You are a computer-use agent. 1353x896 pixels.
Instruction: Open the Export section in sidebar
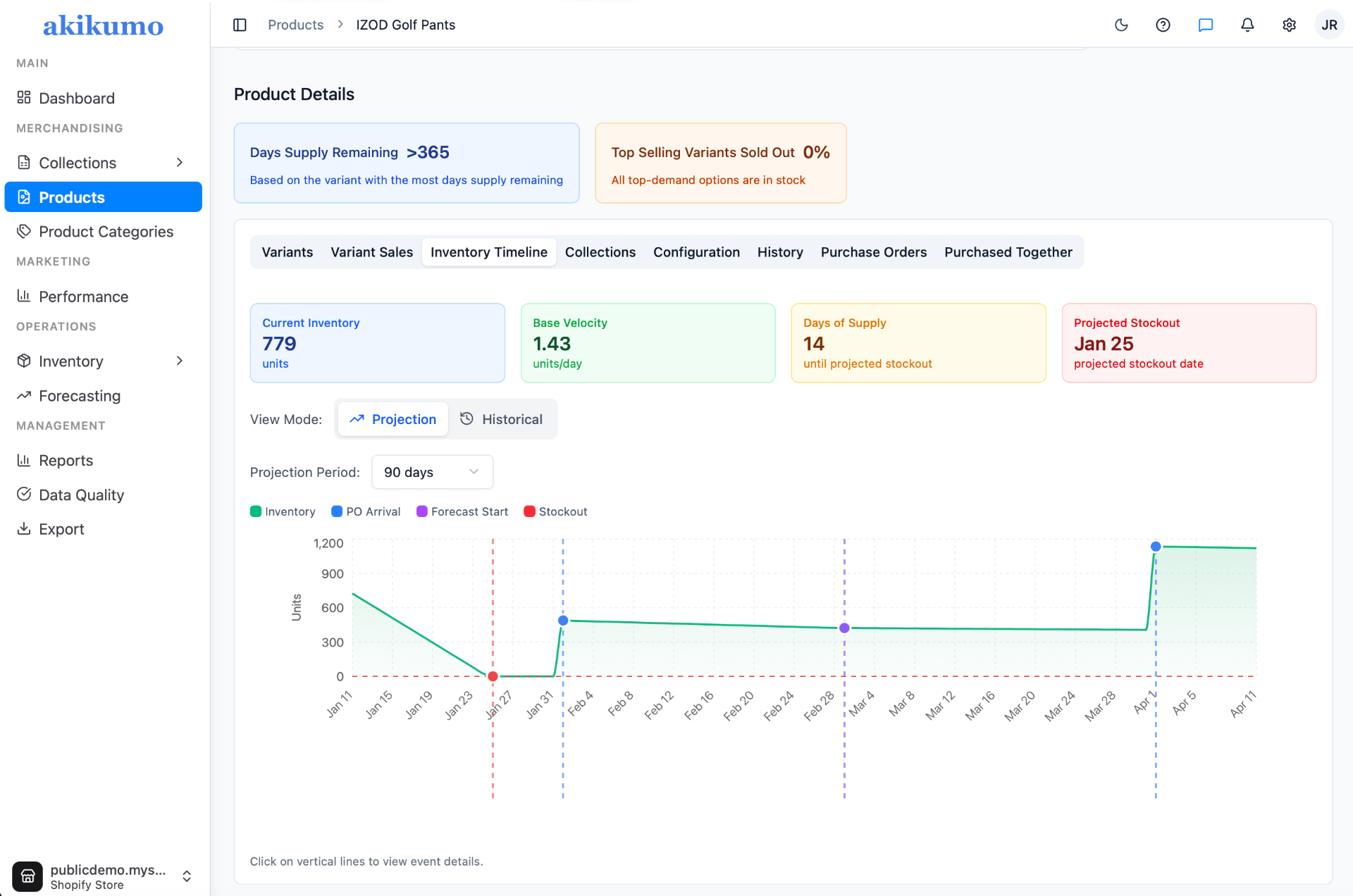62,528
